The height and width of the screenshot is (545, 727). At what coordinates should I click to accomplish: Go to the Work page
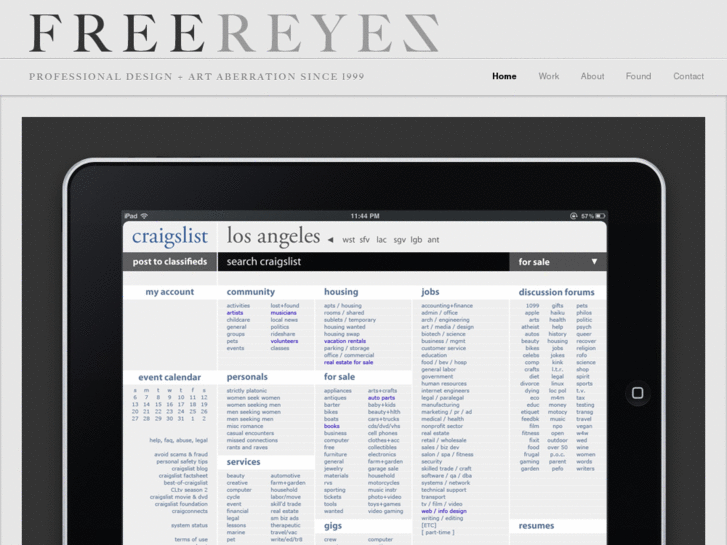click(x=548, y=76)
